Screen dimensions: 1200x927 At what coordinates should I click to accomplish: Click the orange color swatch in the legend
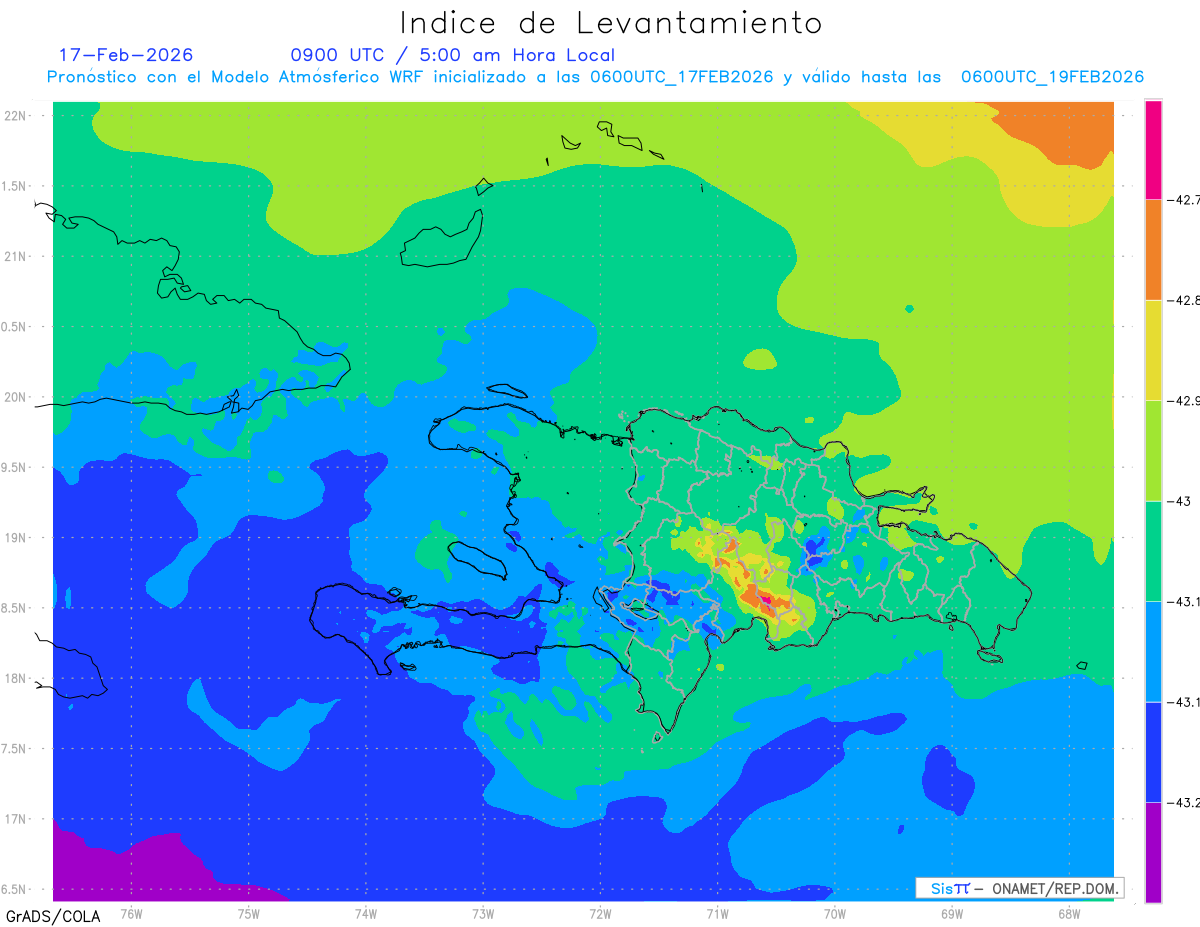click(1153, 250)
